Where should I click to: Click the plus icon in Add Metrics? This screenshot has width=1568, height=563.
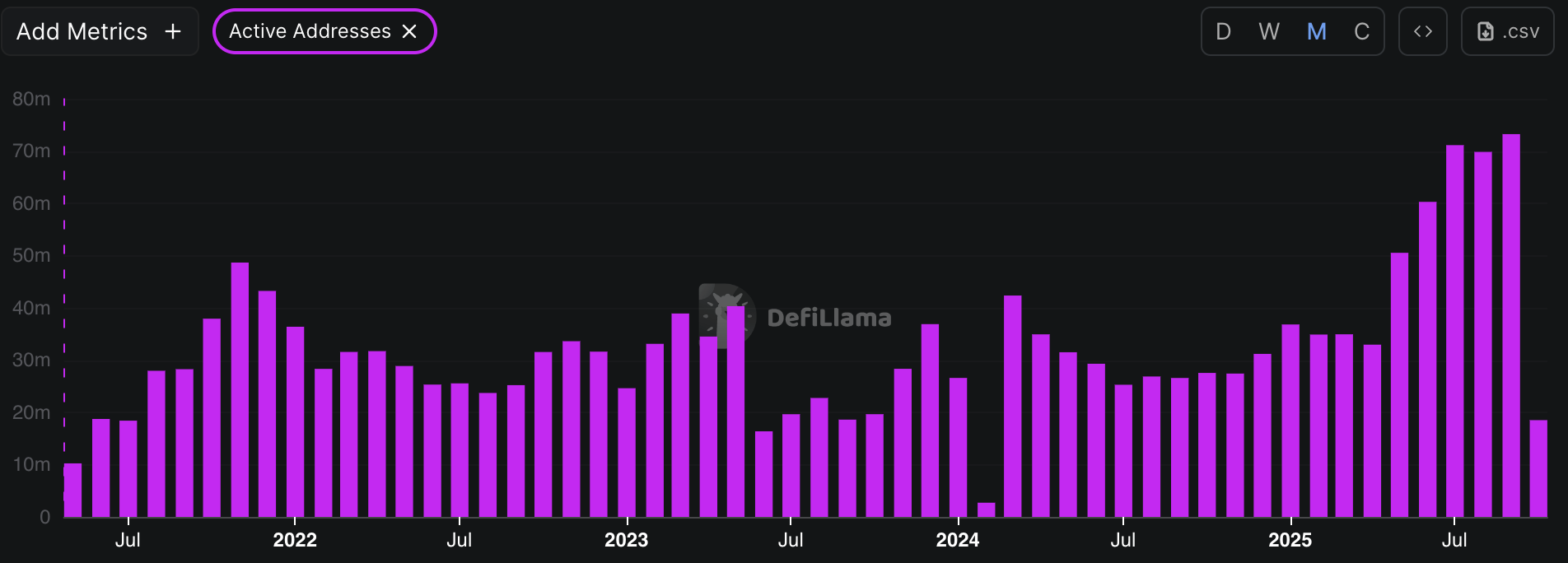pyautogui.click(x=173, y=31)
